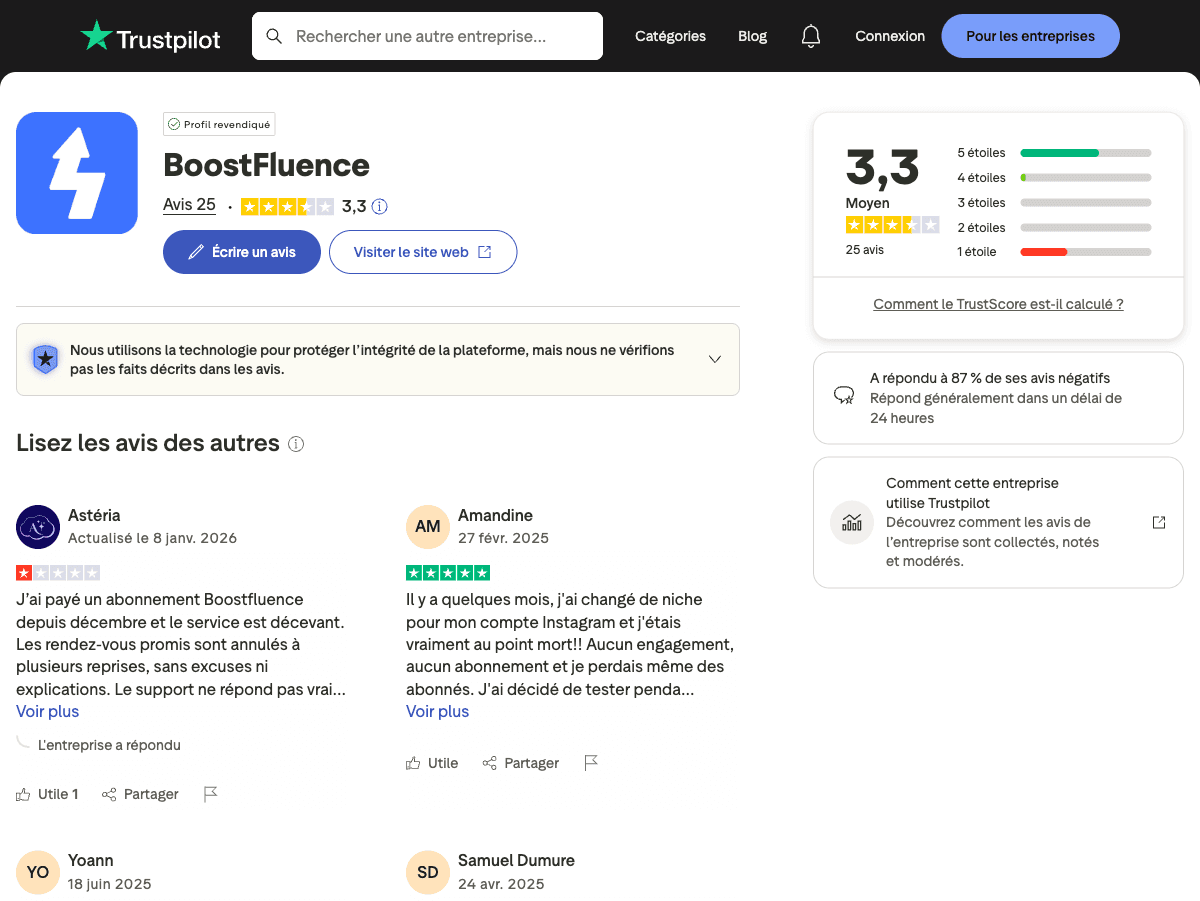This screenshot has width=1200, height=901.
Task: Focus the Rechercher une autre entreprise field
Action: pyautogui.click(x=427, y=36)
